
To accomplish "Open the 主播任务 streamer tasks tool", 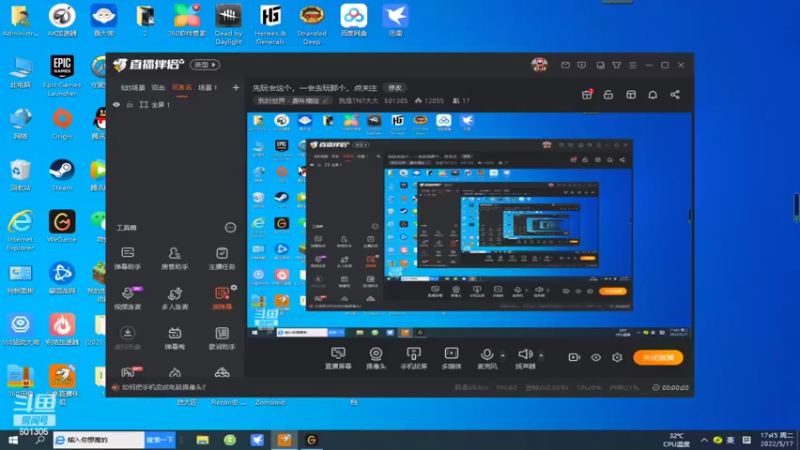I will click(x=222, y=258).
